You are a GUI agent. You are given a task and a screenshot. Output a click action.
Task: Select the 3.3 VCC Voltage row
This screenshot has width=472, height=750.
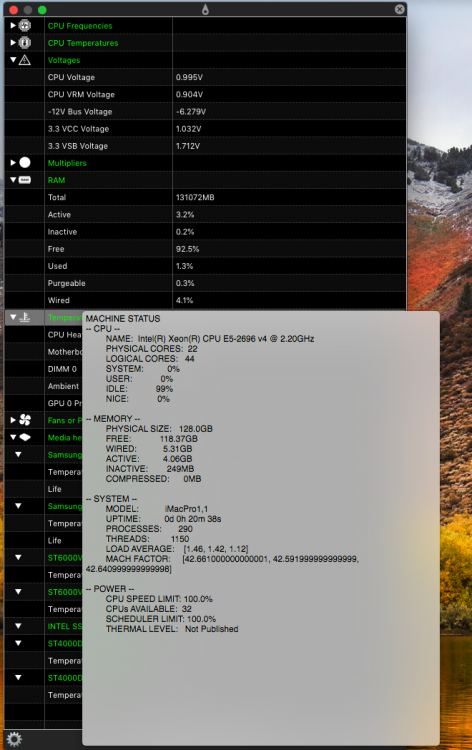click(205, 129)
